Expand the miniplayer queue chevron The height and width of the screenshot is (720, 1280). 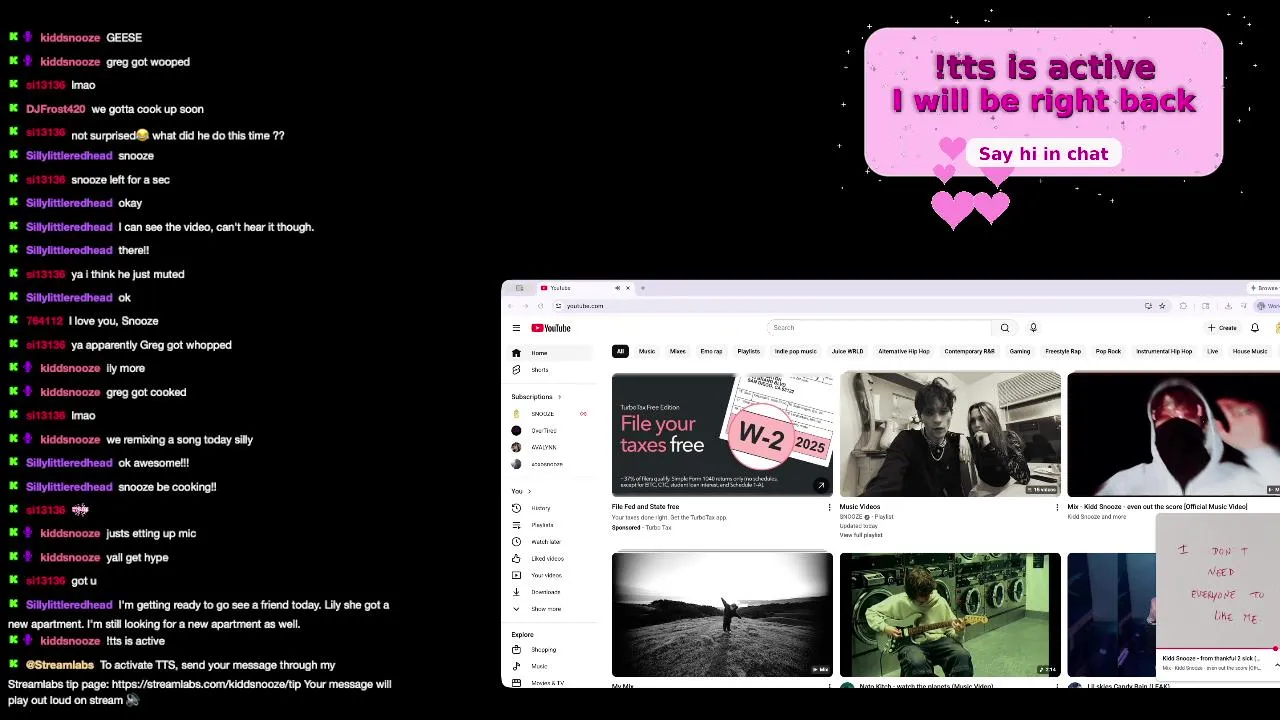pos(1276,665)
